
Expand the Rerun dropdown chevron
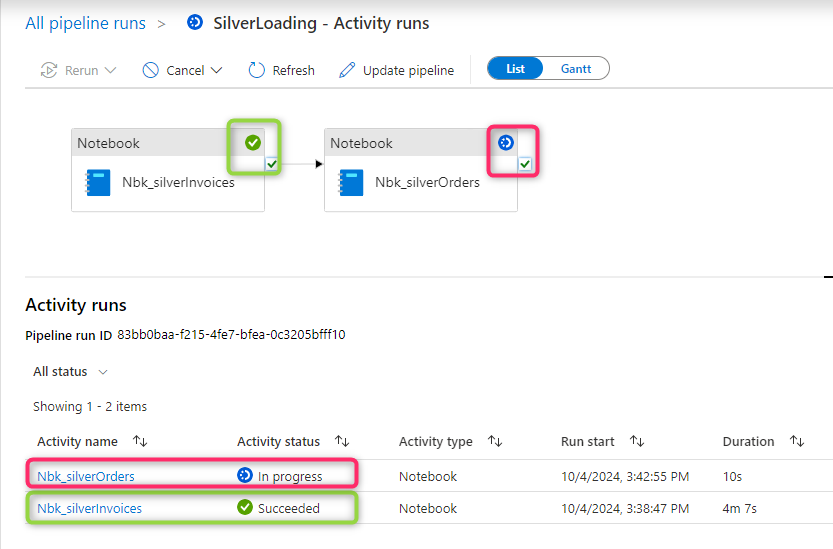tap(110, 70)
